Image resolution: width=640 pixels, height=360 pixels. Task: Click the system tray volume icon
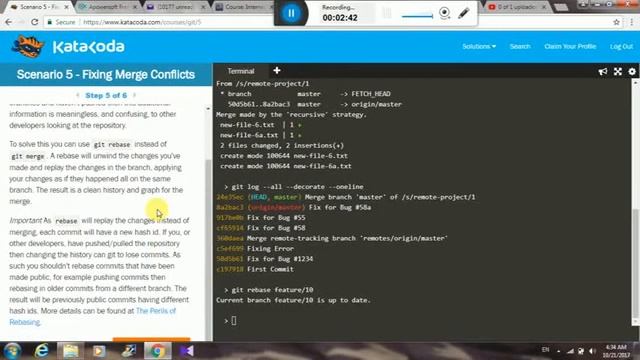coord(592,351)
